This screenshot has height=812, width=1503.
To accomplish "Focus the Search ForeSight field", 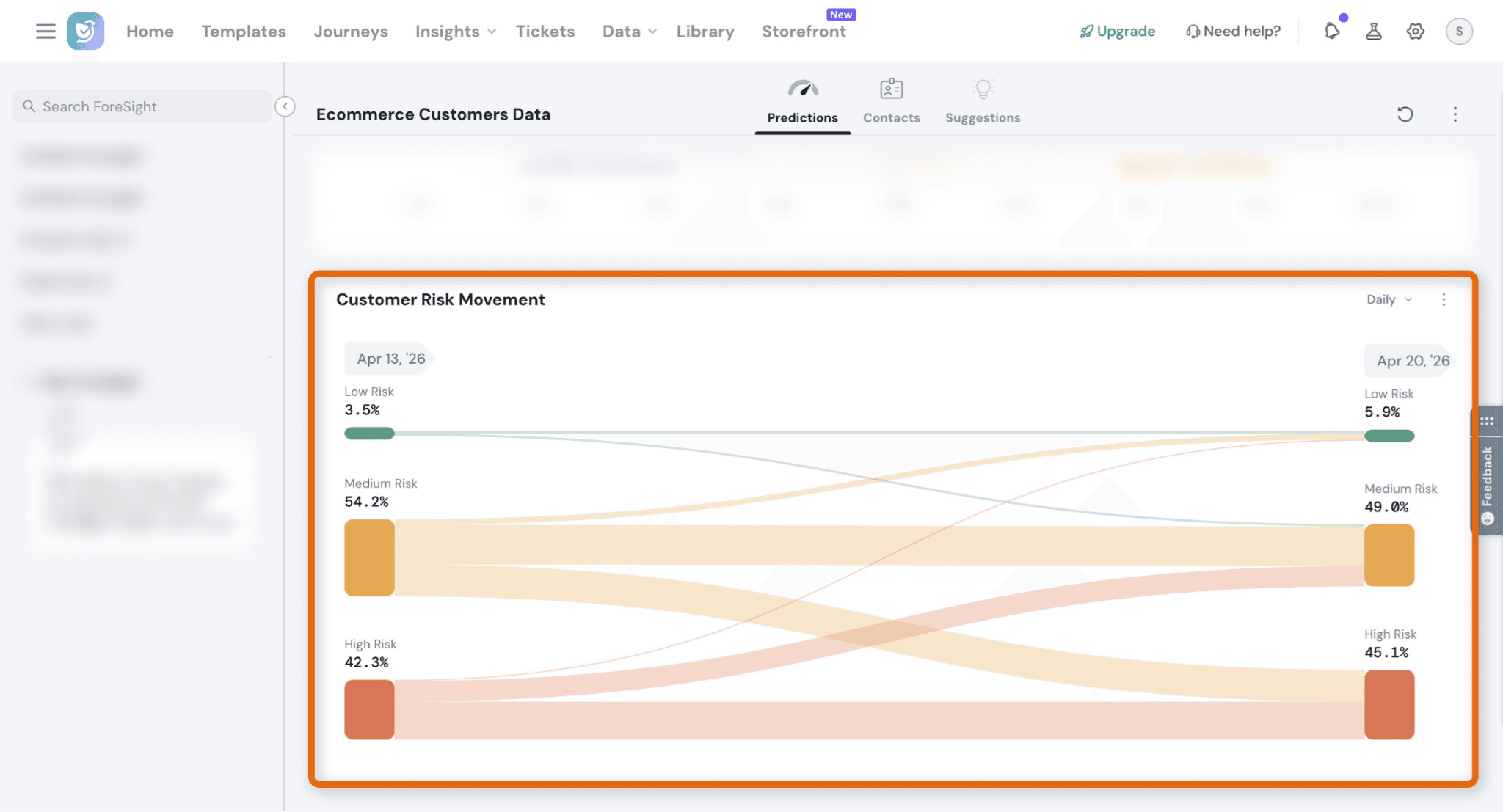I will pyautogui.click(x=142, y=106).
